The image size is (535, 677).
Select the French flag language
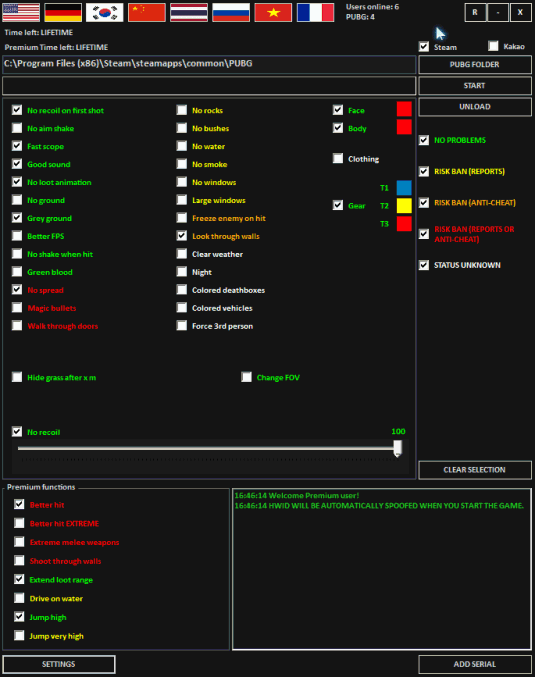click(x=316, y=12)
